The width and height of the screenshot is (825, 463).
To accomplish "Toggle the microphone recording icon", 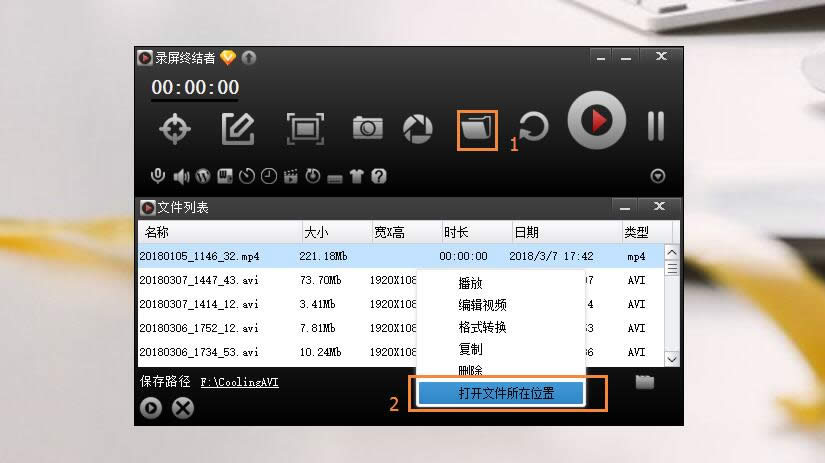I will [157, 176].
